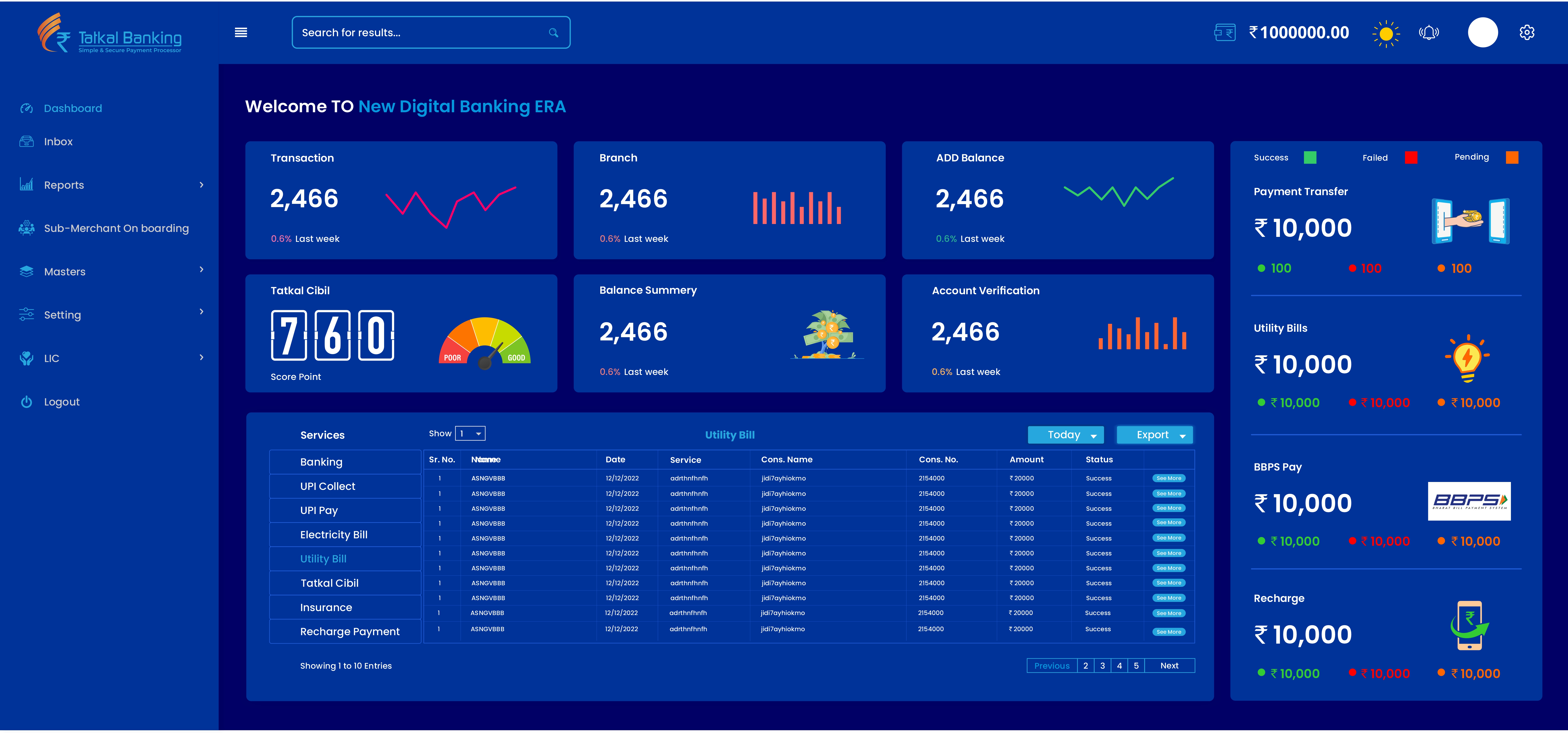The width and height of the screenshot is (1568, 733).
Task: Open the settings gear icon
Action: [1527, 32]
